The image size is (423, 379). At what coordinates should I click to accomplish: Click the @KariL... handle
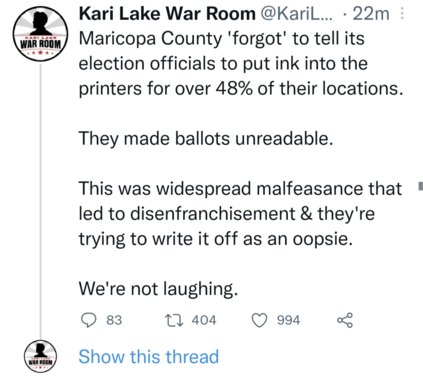tap(296, 14)
